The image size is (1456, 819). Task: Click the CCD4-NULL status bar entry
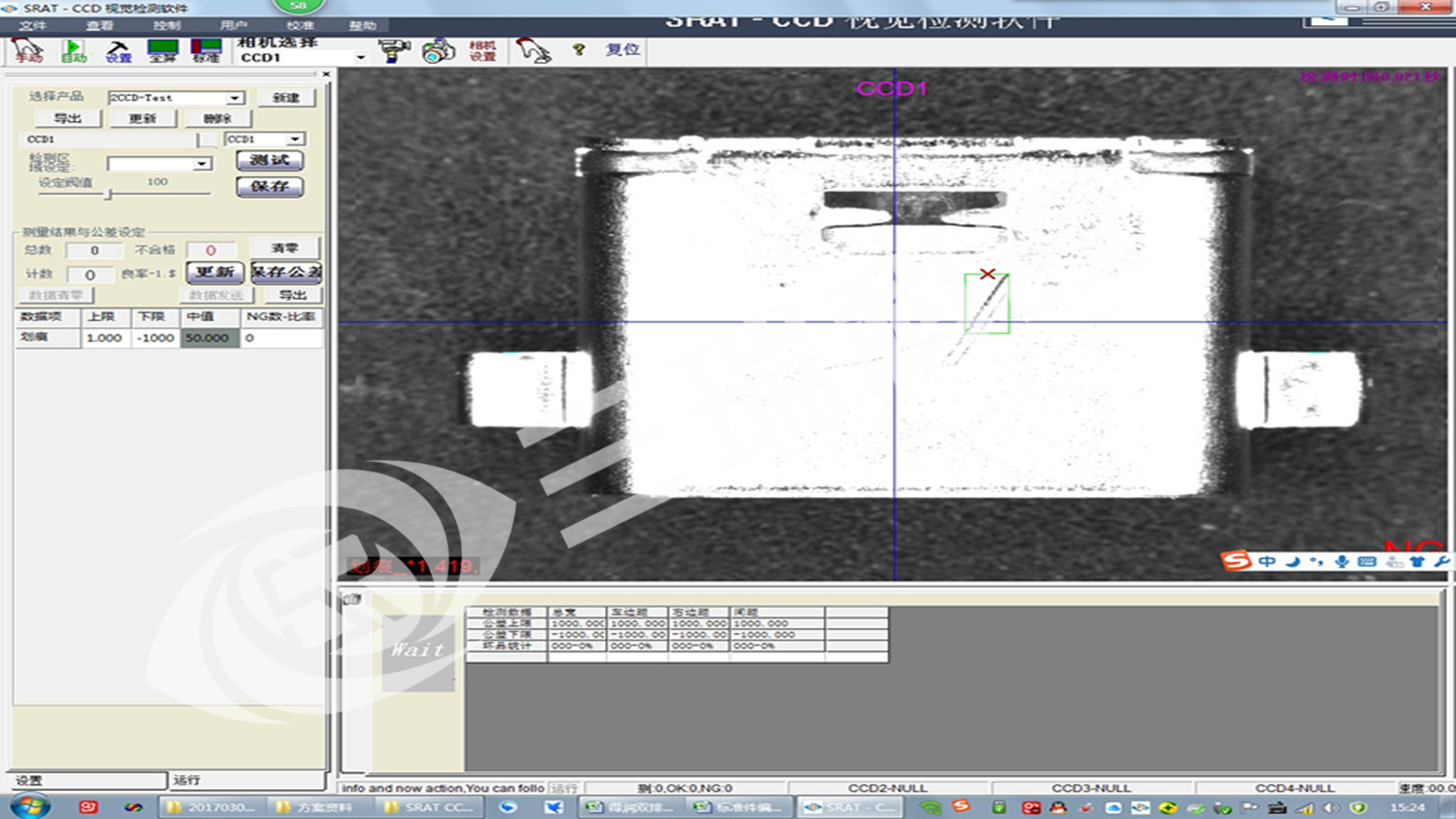tap(1295, 788)
